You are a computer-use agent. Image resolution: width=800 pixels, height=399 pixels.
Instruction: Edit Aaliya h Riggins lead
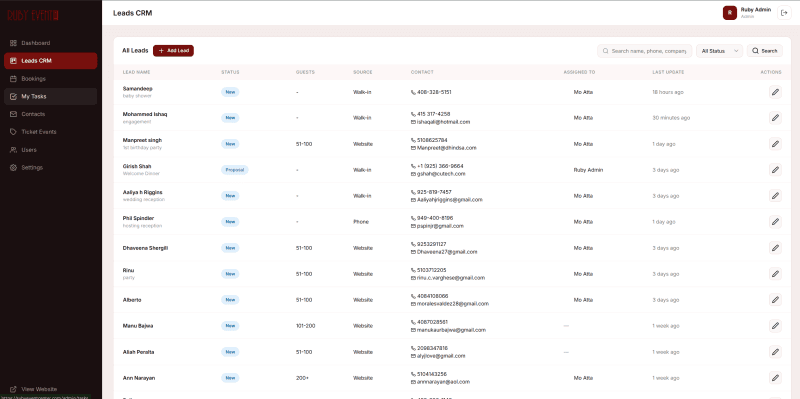(x=775, y=196)
